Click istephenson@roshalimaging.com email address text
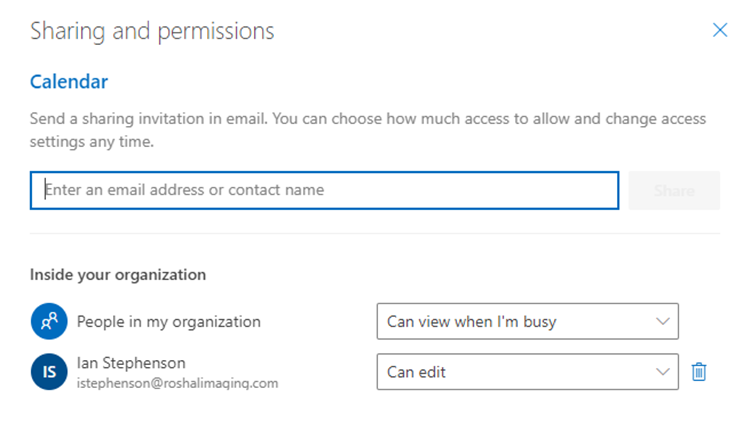The width and height of the screenshot is (750, 444). click(177, 382)
